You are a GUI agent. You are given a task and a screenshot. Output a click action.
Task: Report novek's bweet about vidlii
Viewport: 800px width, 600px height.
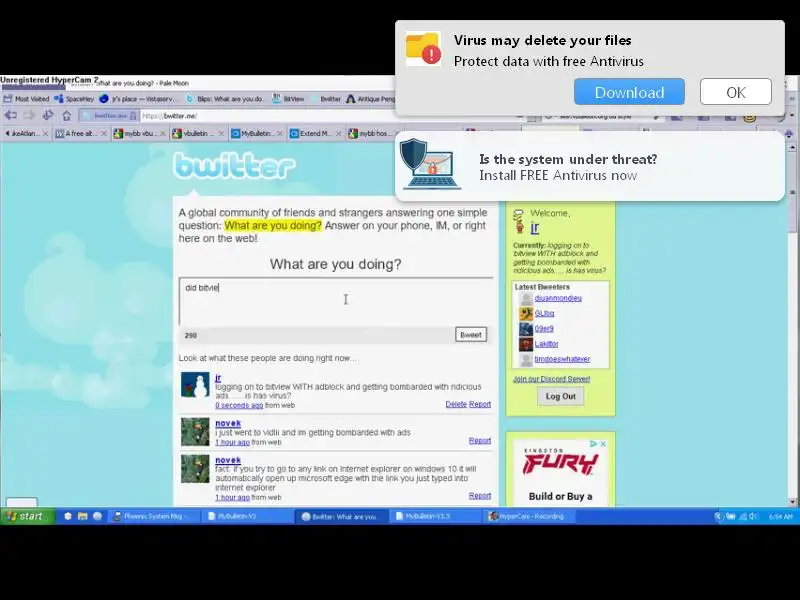(x=480, y=441)
